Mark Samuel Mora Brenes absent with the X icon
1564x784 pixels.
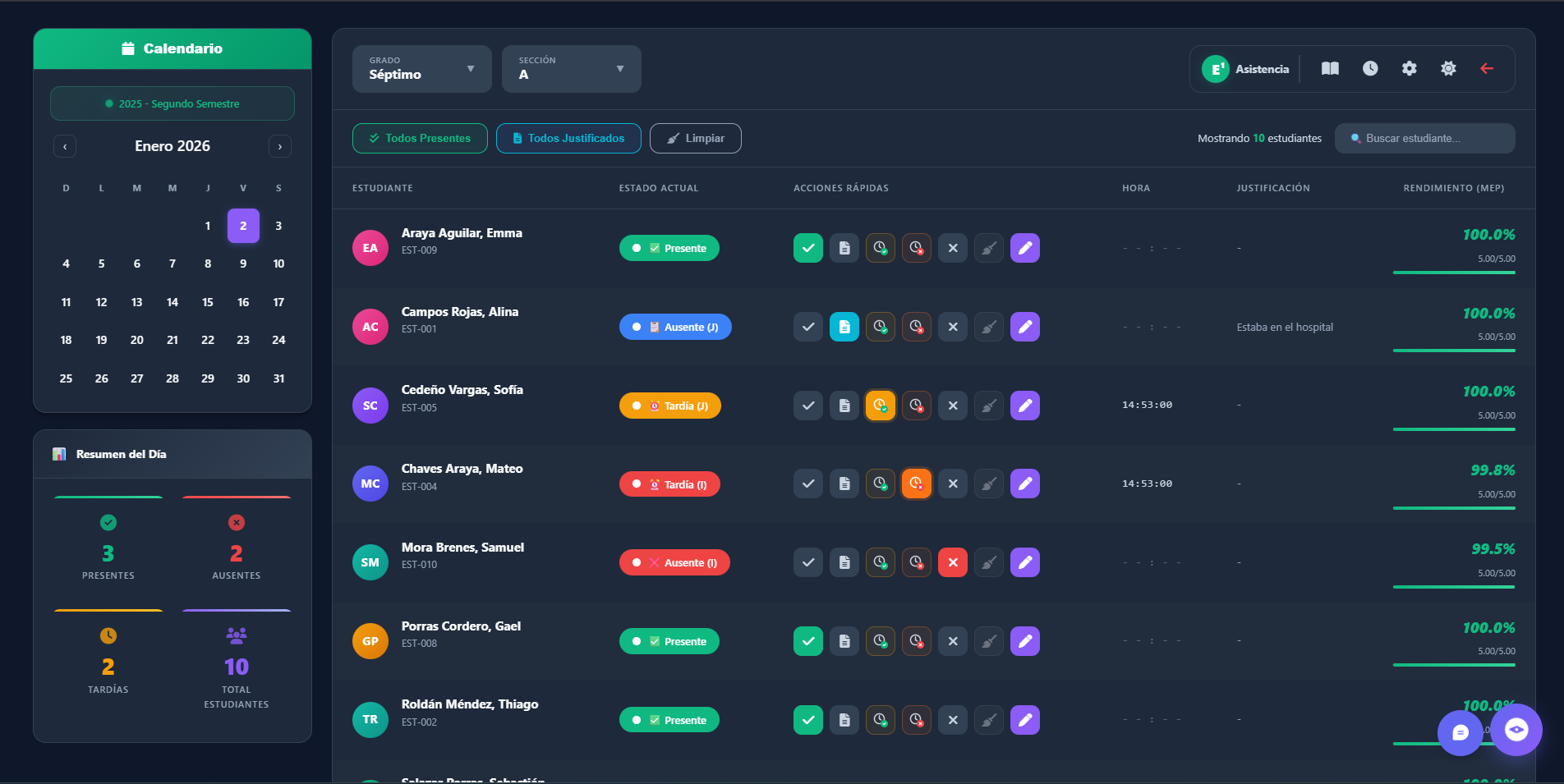tap(952, 562)
